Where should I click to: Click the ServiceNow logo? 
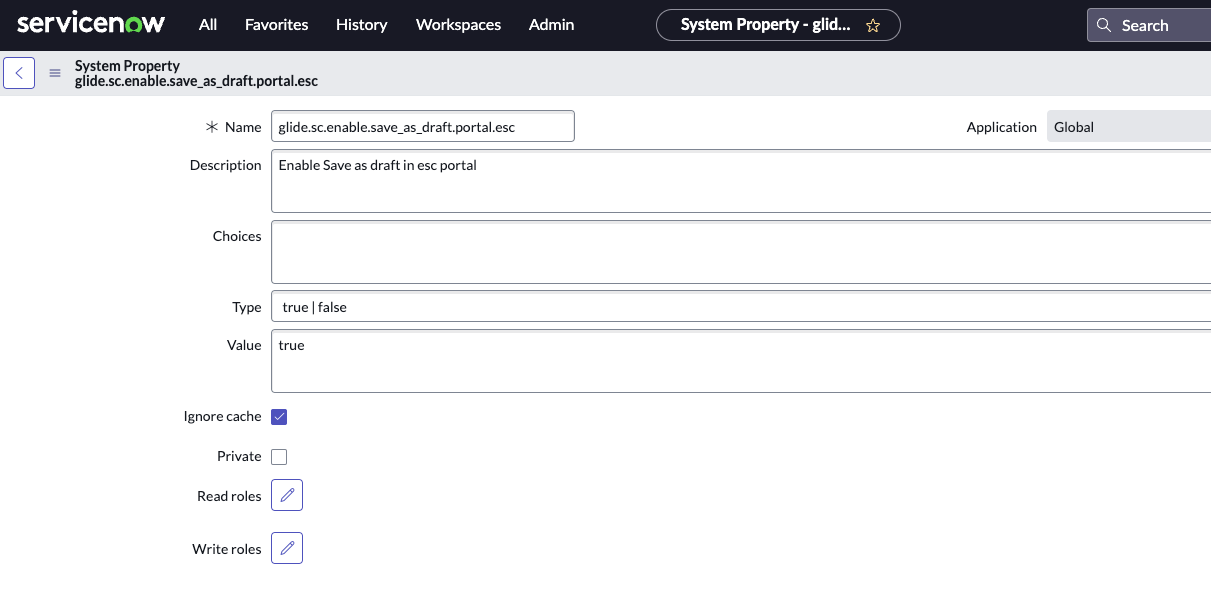coord(91,22)
